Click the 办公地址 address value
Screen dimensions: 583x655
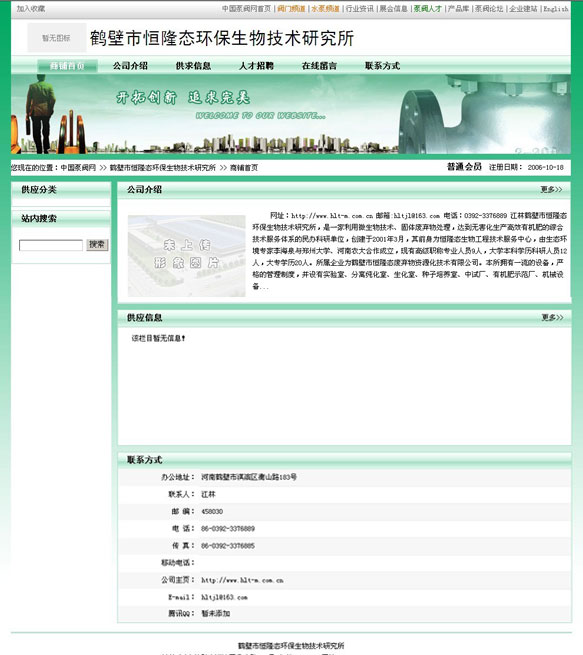point(249,477)
